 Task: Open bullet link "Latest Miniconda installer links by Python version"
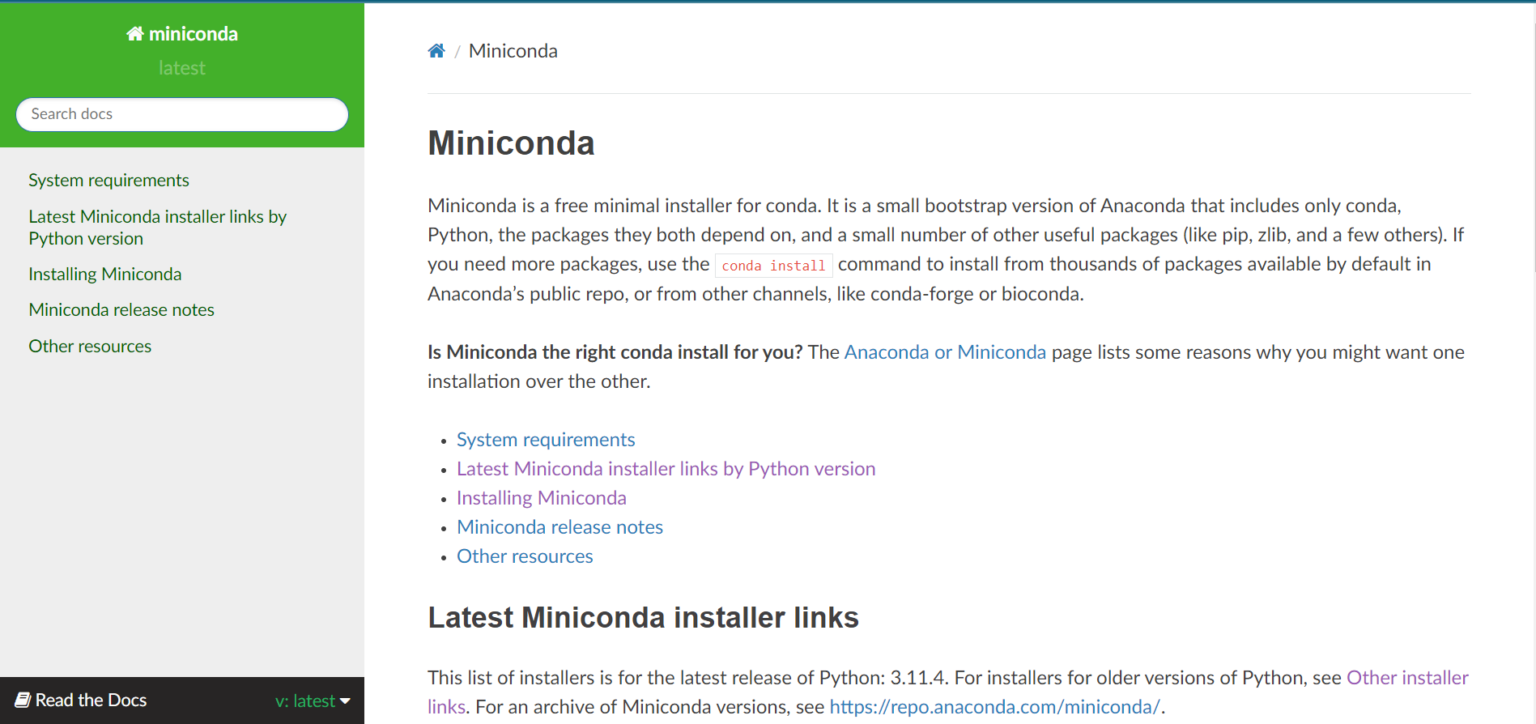tap(665, 468)
